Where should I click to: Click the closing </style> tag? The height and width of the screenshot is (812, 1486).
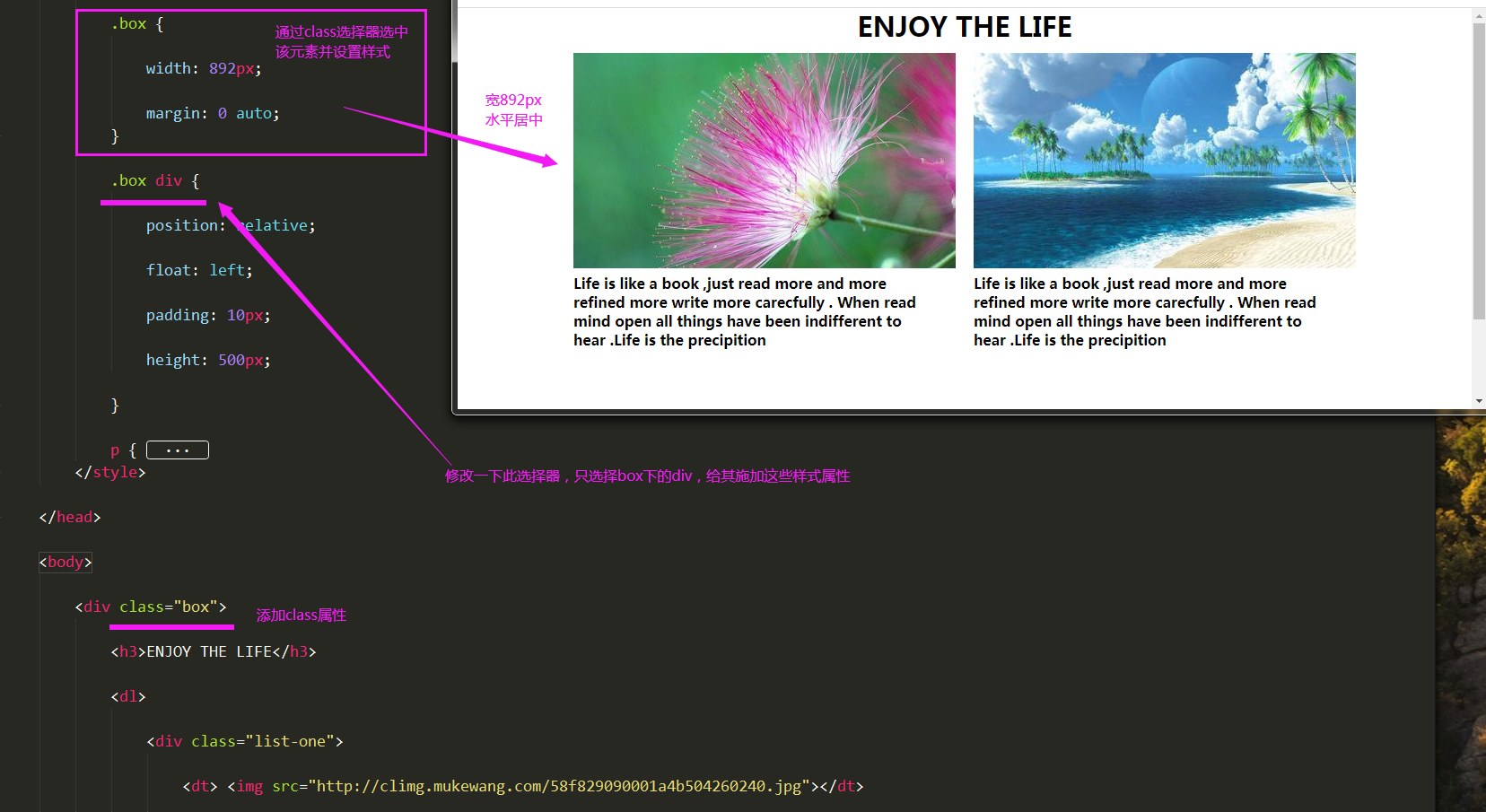(110, 472)
